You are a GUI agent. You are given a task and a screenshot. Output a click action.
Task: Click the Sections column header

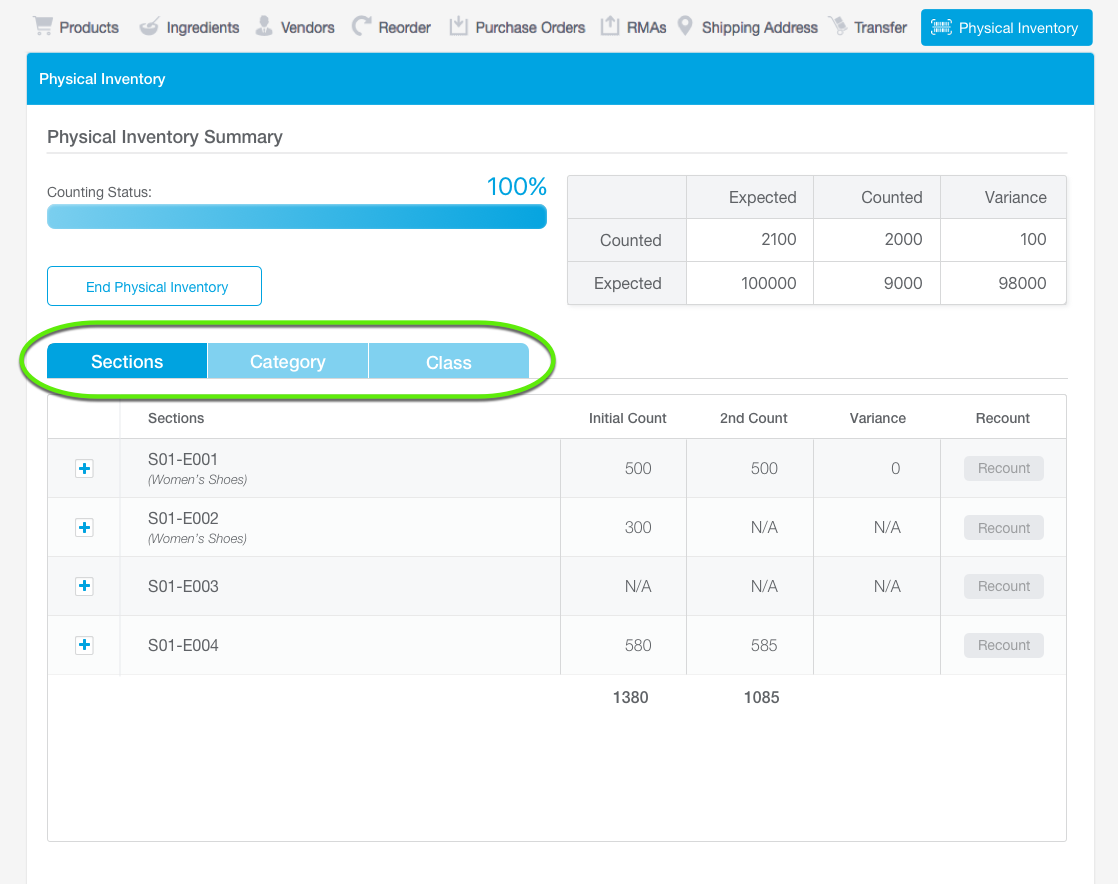[176, 418]
